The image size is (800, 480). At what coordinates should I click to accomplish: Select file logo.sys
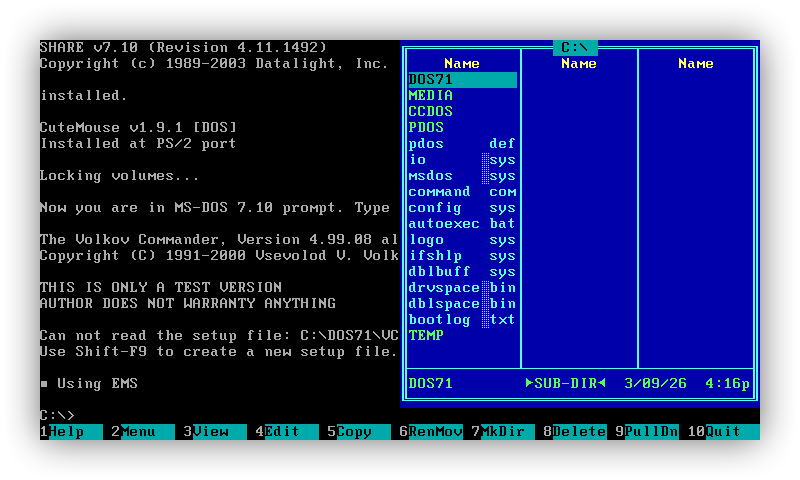point(462,239)
